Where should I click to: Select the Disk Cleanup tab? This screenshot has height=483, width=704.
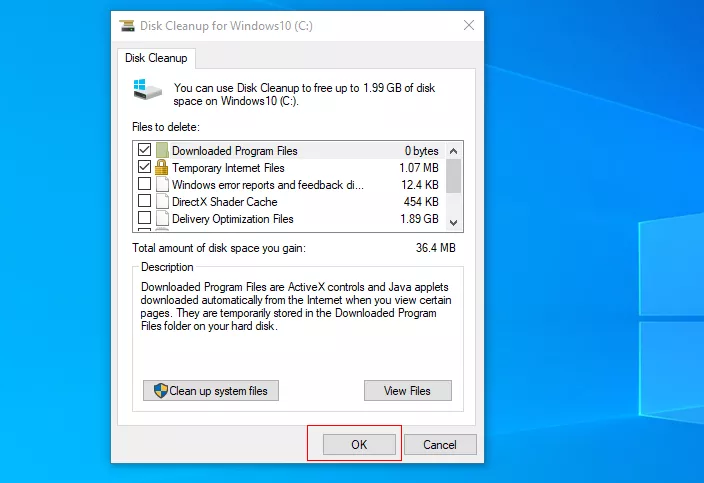156,58
